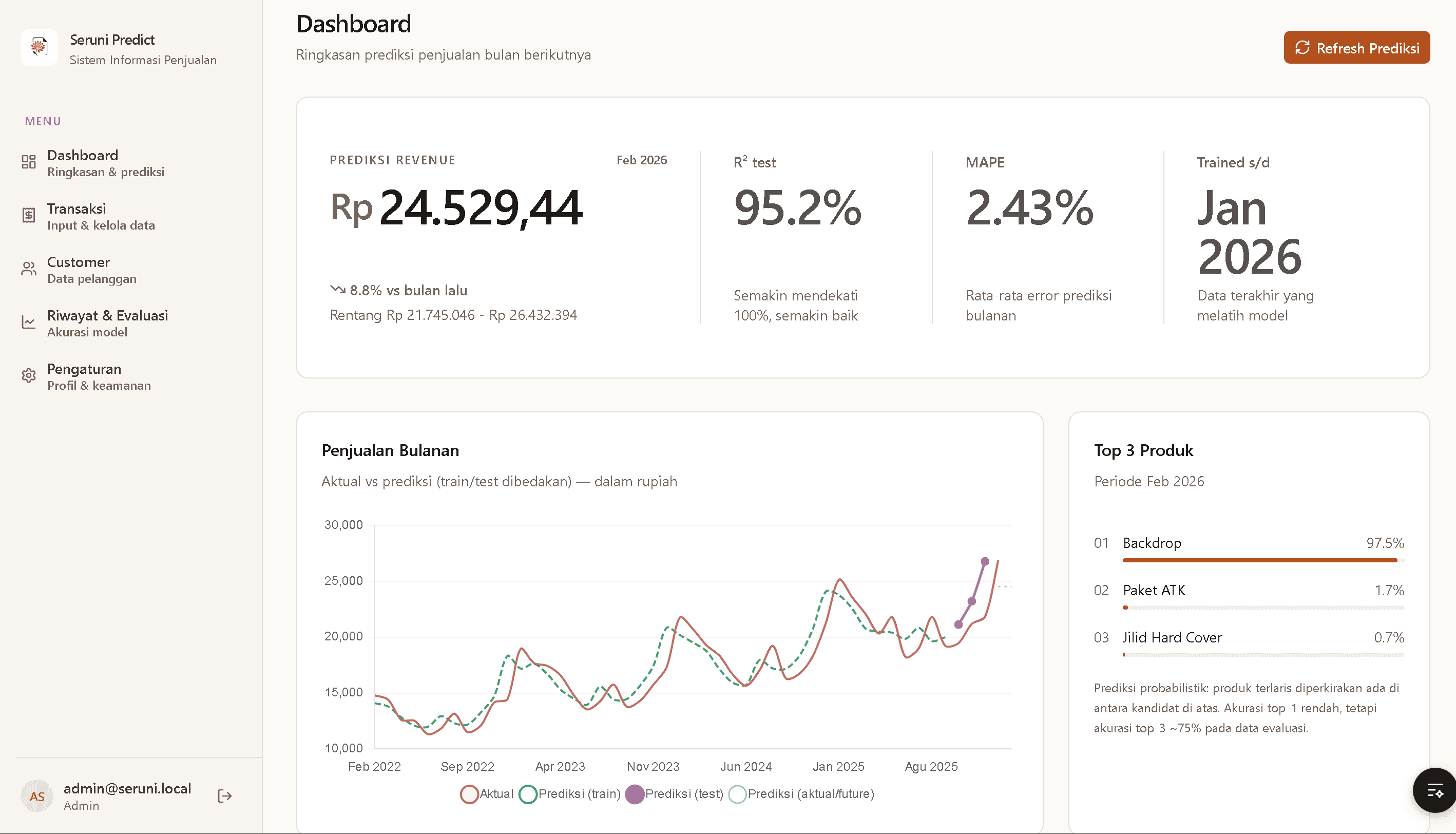Click the Nov 2023 axis label
Viewport: 1456px width, 834px height.
click(x=653, y=766)
